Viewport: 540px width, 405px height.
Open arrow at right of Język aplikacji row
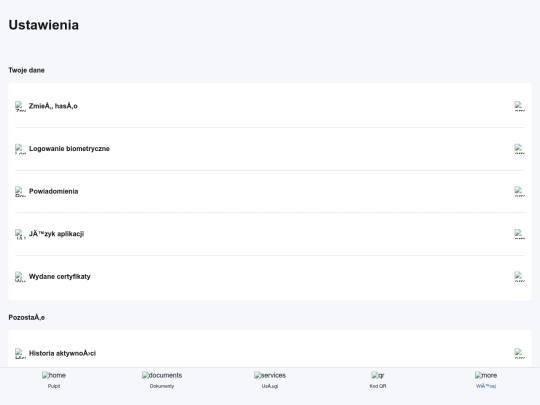pos(520,234)
